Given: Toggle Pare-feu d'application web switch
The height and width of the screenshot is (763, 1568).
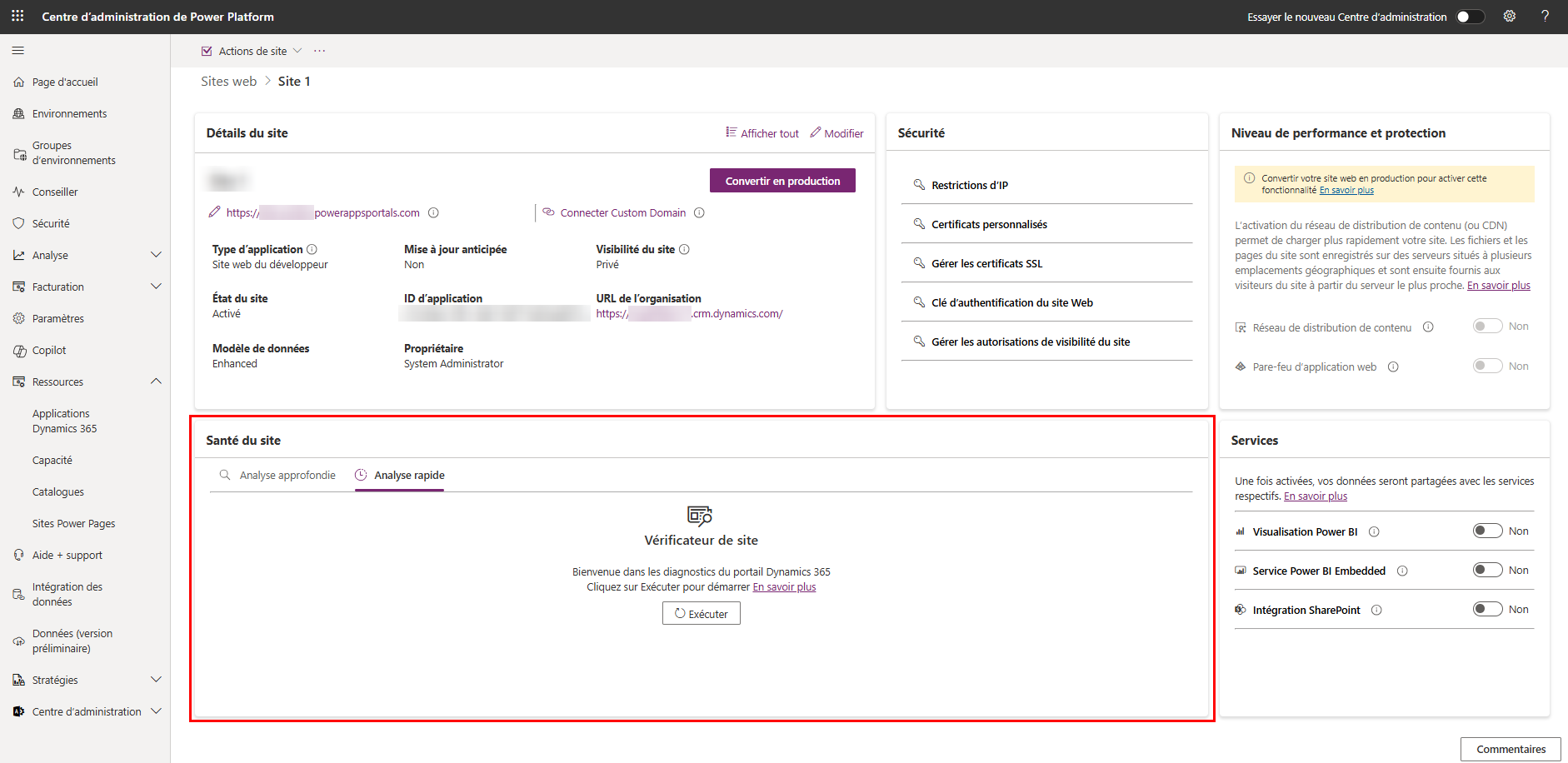Looking at the screenshot, I should pyautogui.click(x=1487, y=366).
